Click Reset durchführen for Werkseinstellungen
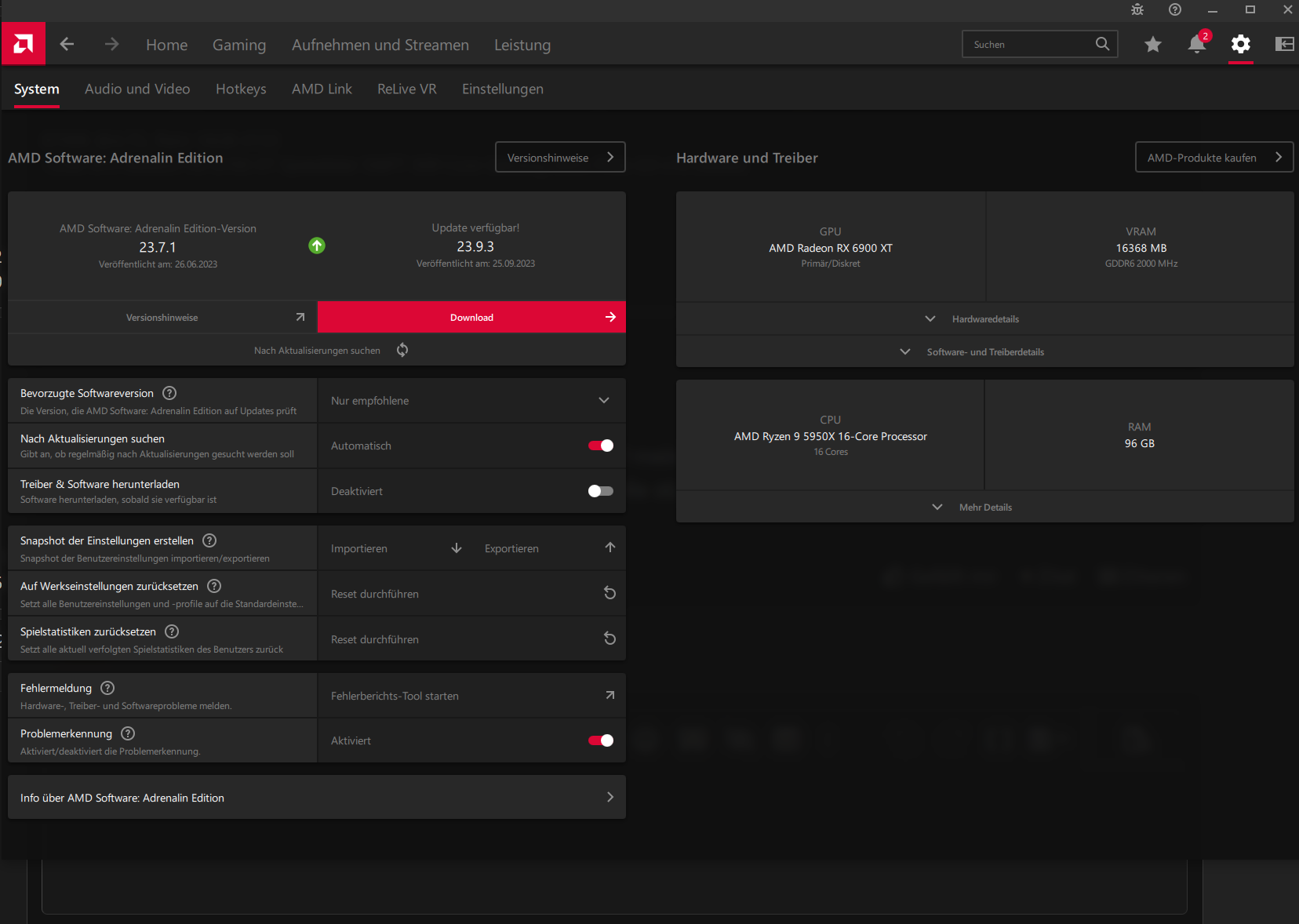The height and width of the screenshot is (924, 1299). [471, 594]
